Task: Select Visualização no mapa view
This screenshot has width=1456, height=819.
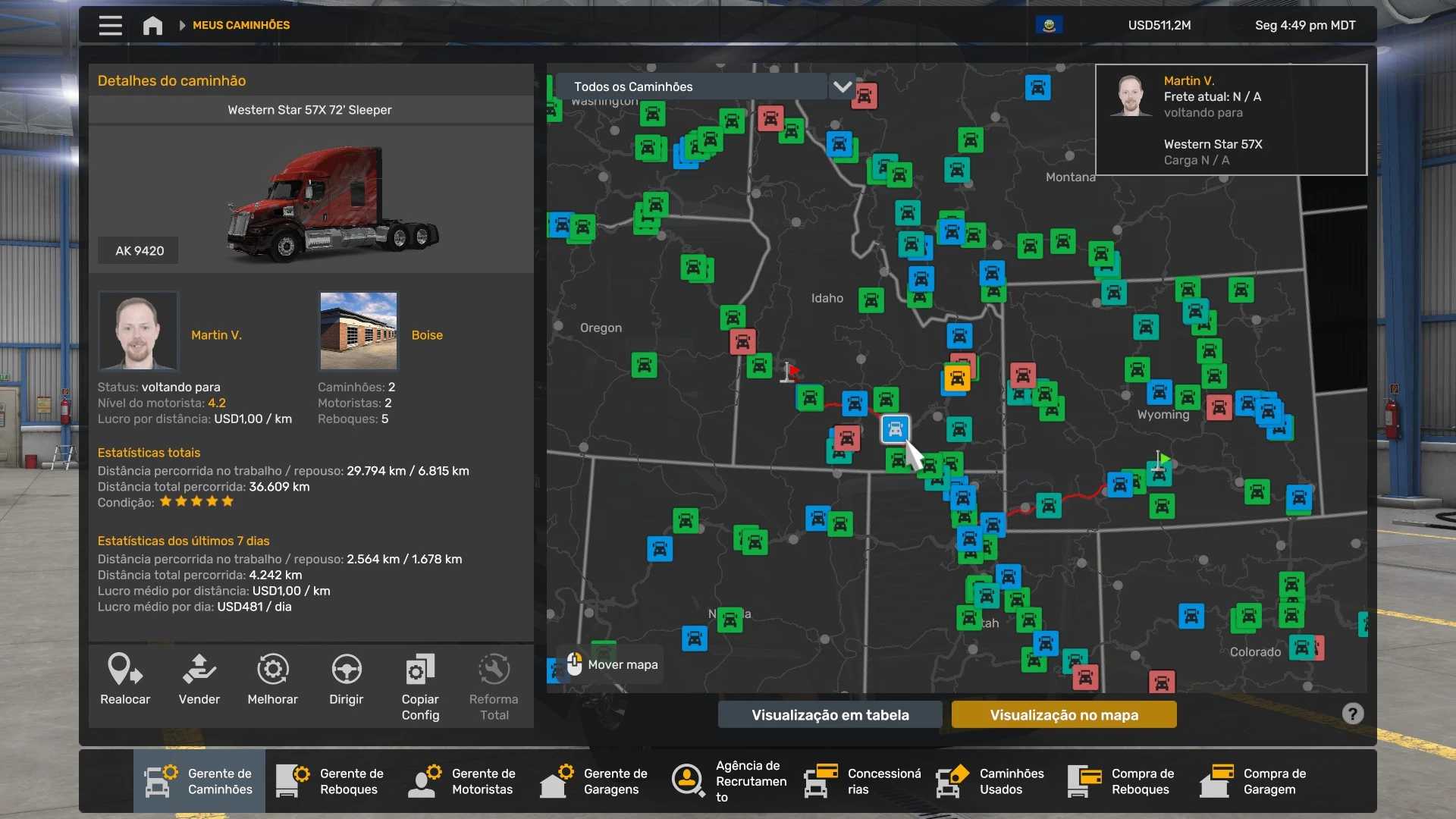Action: pos(1063,714)
